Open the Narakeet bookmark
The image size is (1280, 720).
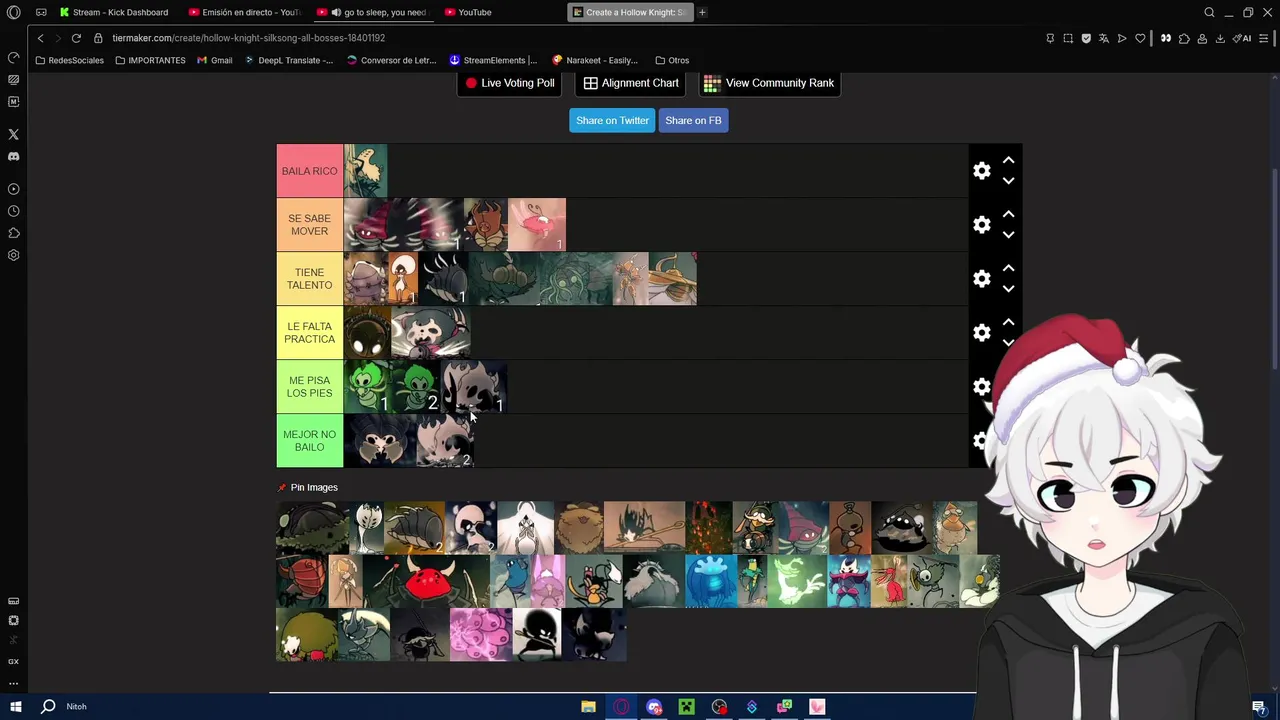(x=595, y=60)
